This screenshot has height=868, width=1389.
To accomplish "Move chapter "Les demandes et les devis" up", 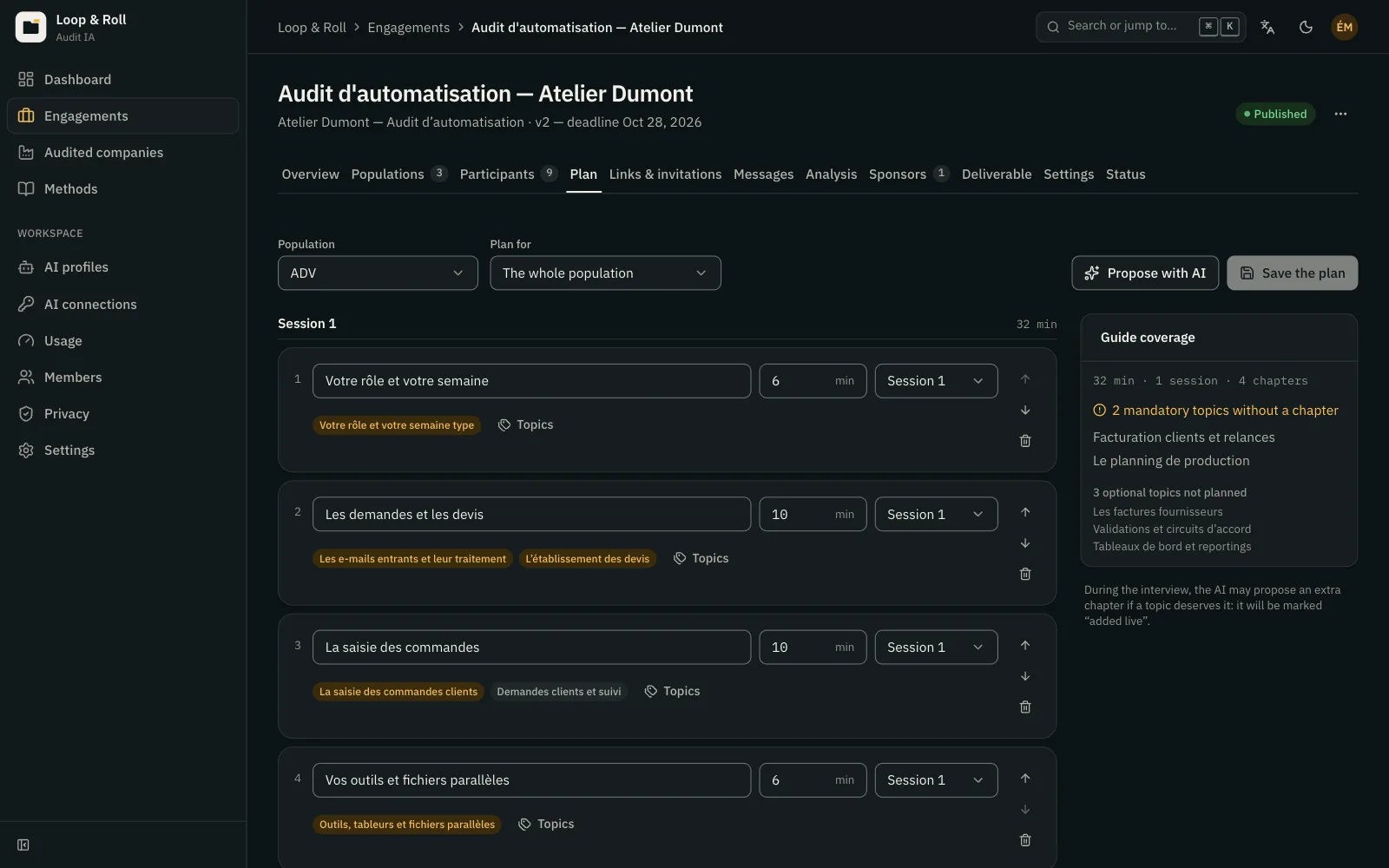I will 1025,512.
